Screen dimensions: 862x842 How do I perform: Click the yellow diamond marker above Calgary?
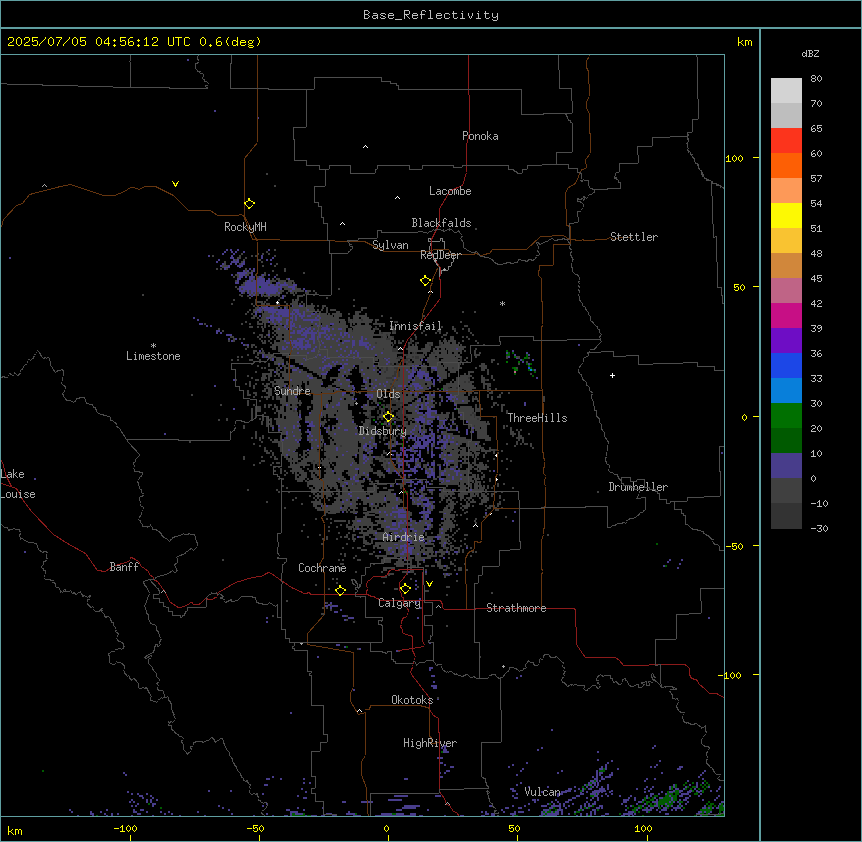[x=406, y=589]
